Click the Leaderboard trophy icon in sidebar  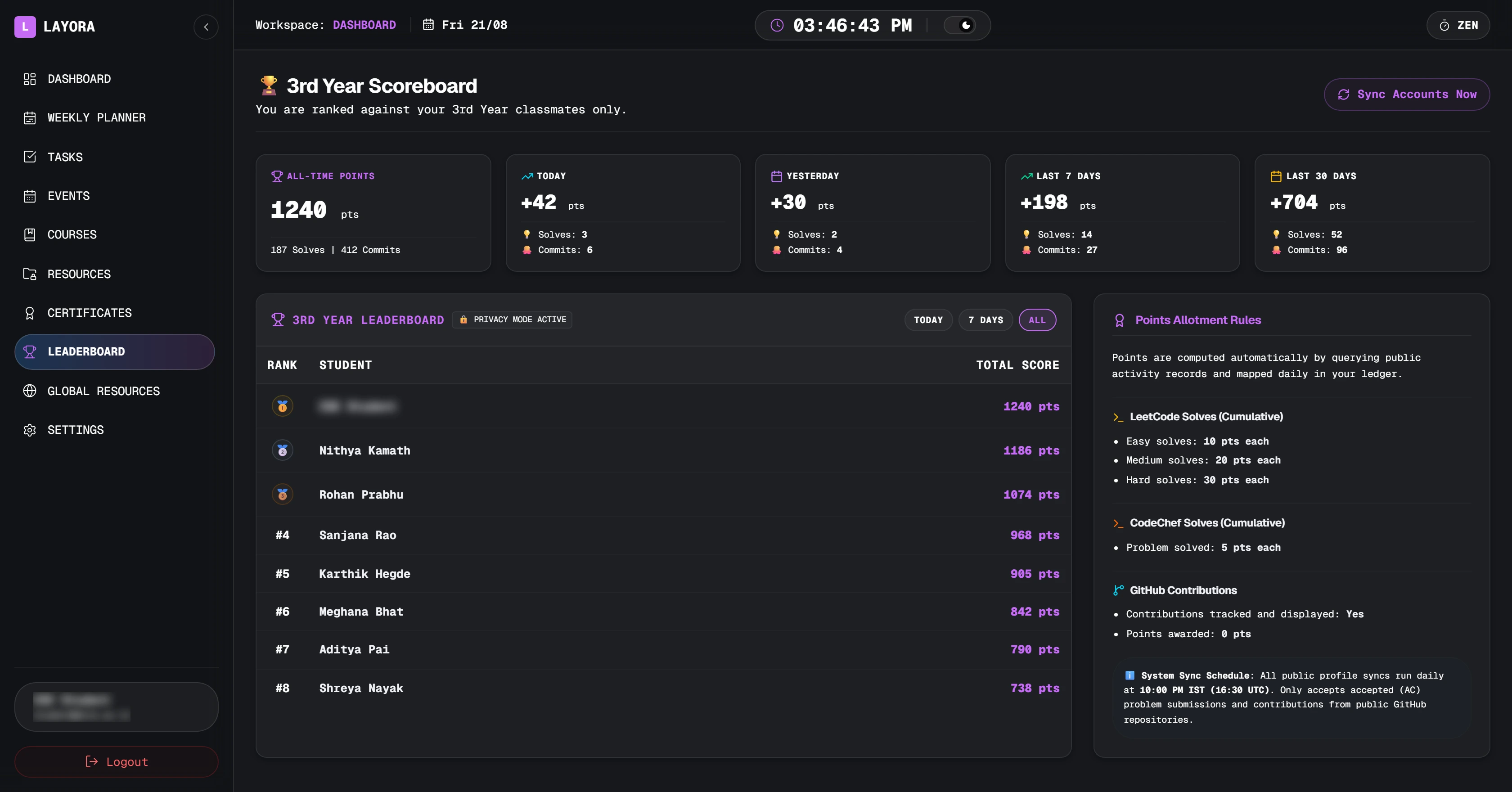(x=29, y=351)
